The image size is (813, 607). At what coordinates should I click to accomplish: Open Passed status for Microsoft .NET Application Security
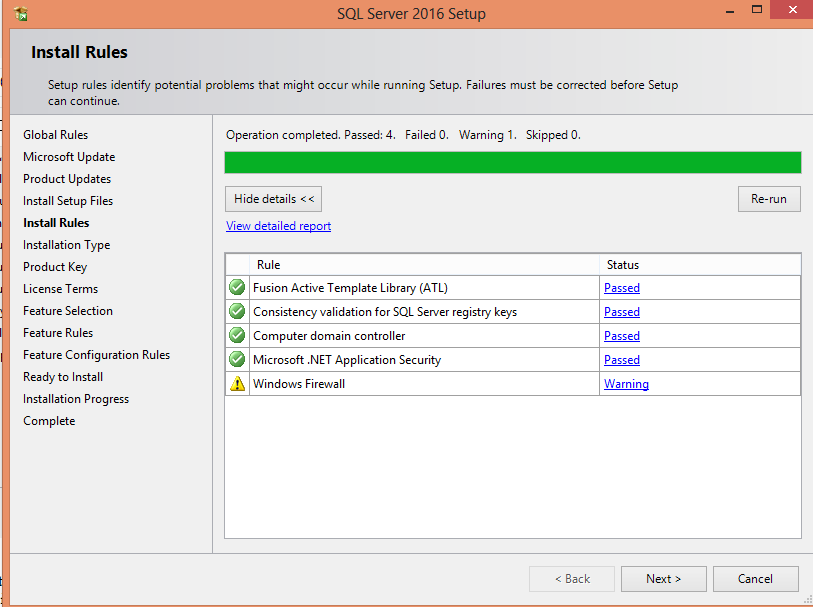[622, 360]
